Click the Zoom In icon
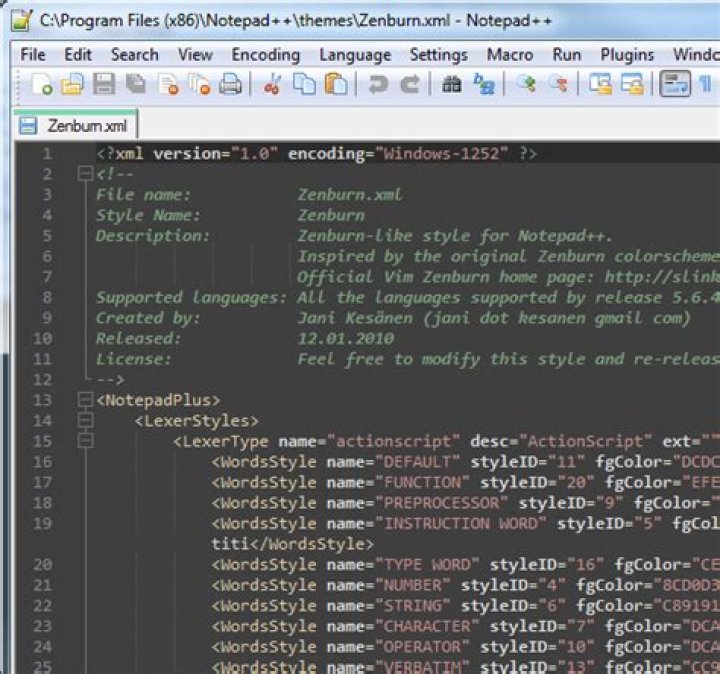The image size is (720, 674). pyautogui.click(x=526, y=84)
